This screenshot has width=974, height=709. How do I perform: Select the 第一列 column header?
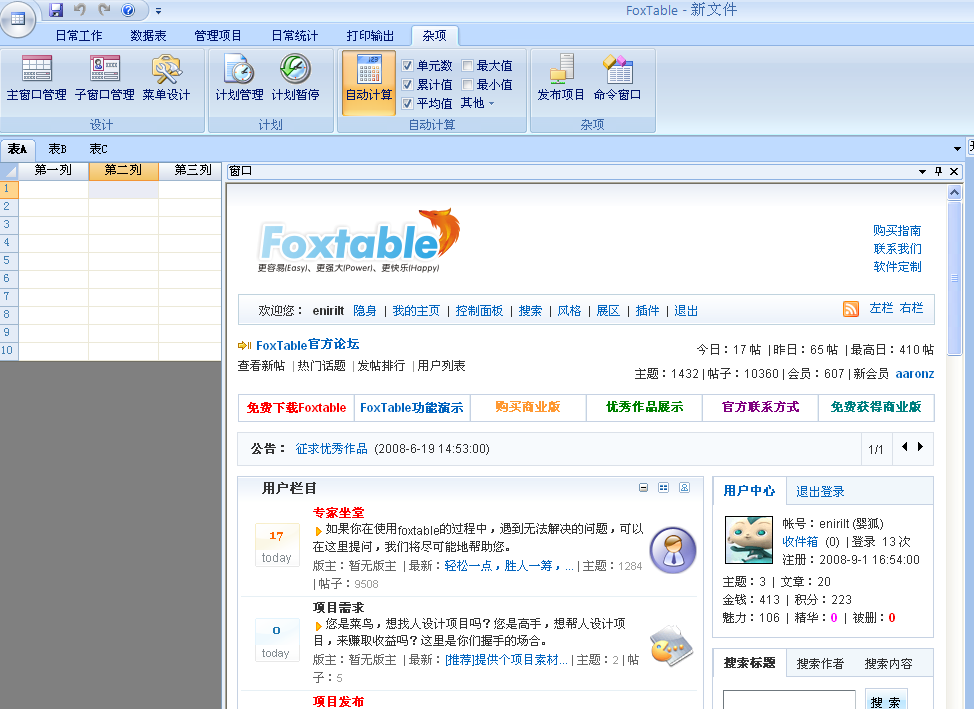coord(53,170)
